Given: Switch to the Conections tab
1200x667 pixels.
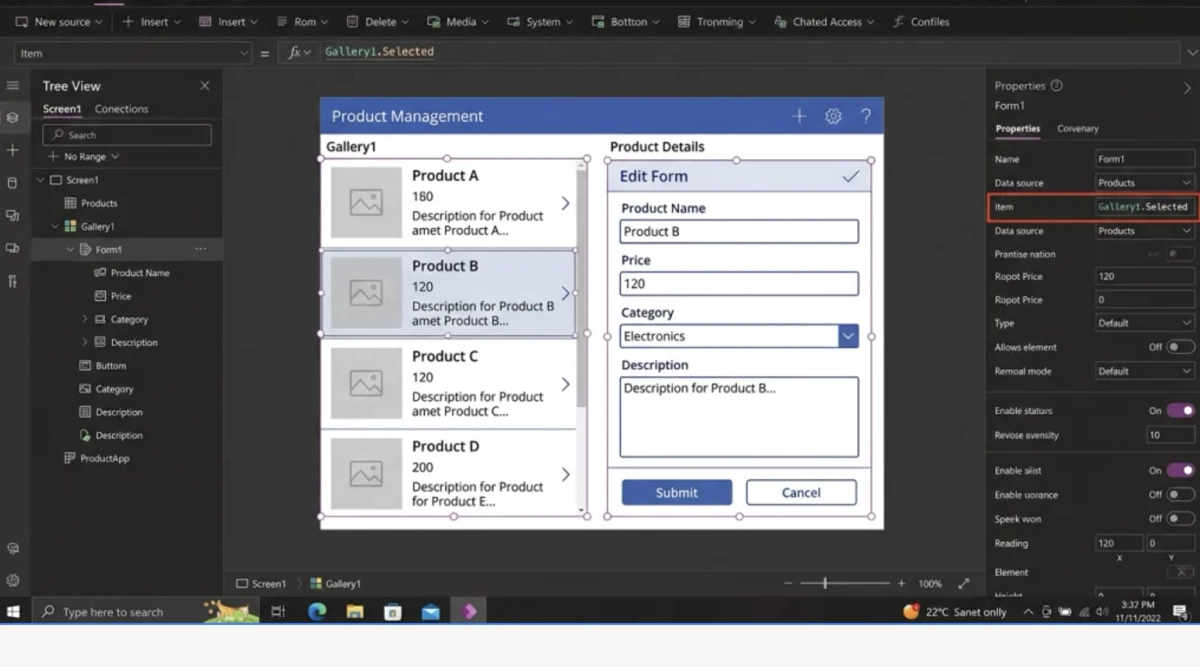Looking at the screenshot, I should click(x=121, y=109).
